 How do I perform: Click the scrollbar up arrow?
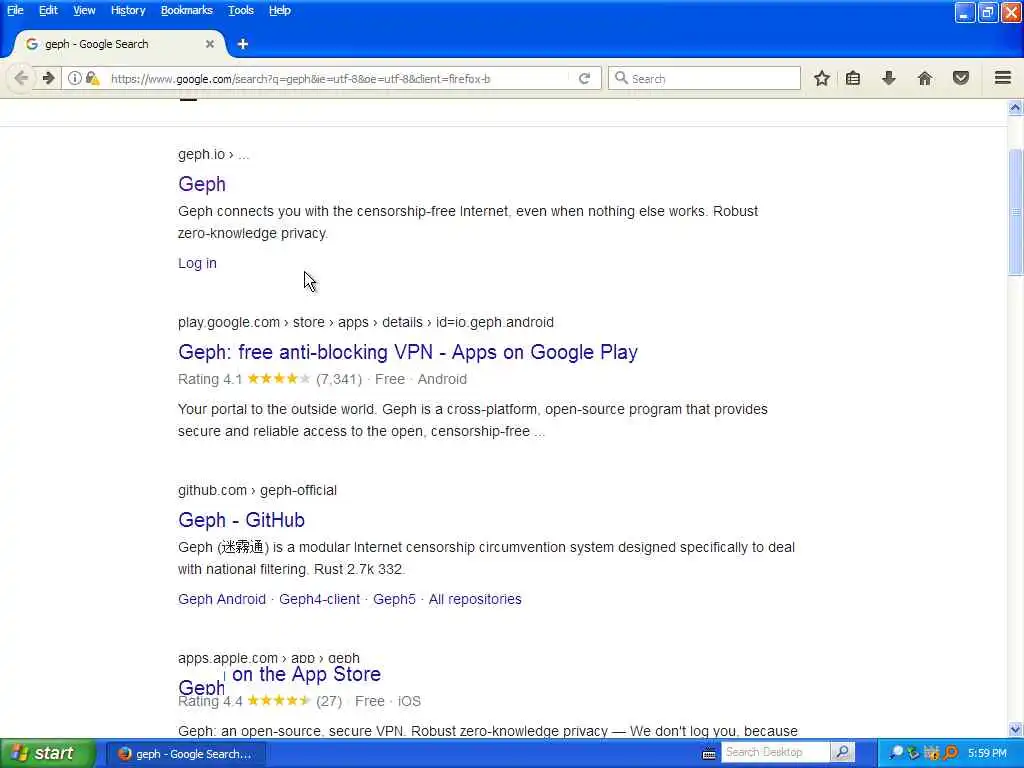[x=1015, y=108]
